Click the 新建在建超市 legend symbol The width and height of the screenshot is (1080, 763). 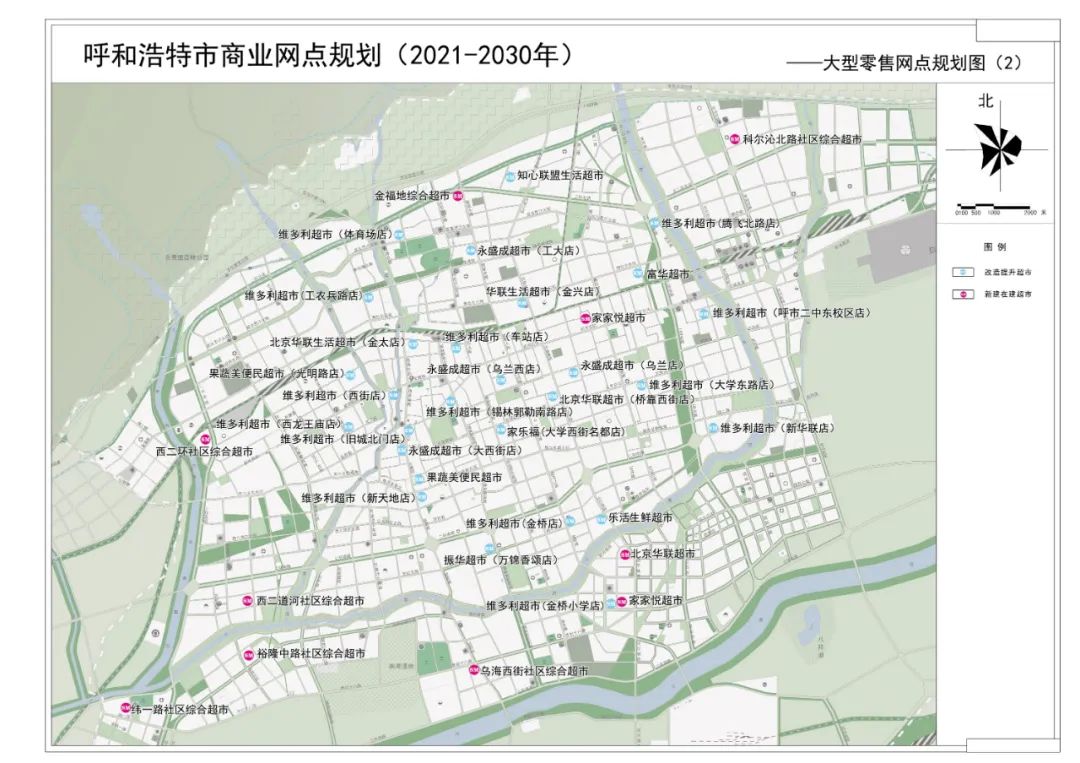[x=963, y=294]
